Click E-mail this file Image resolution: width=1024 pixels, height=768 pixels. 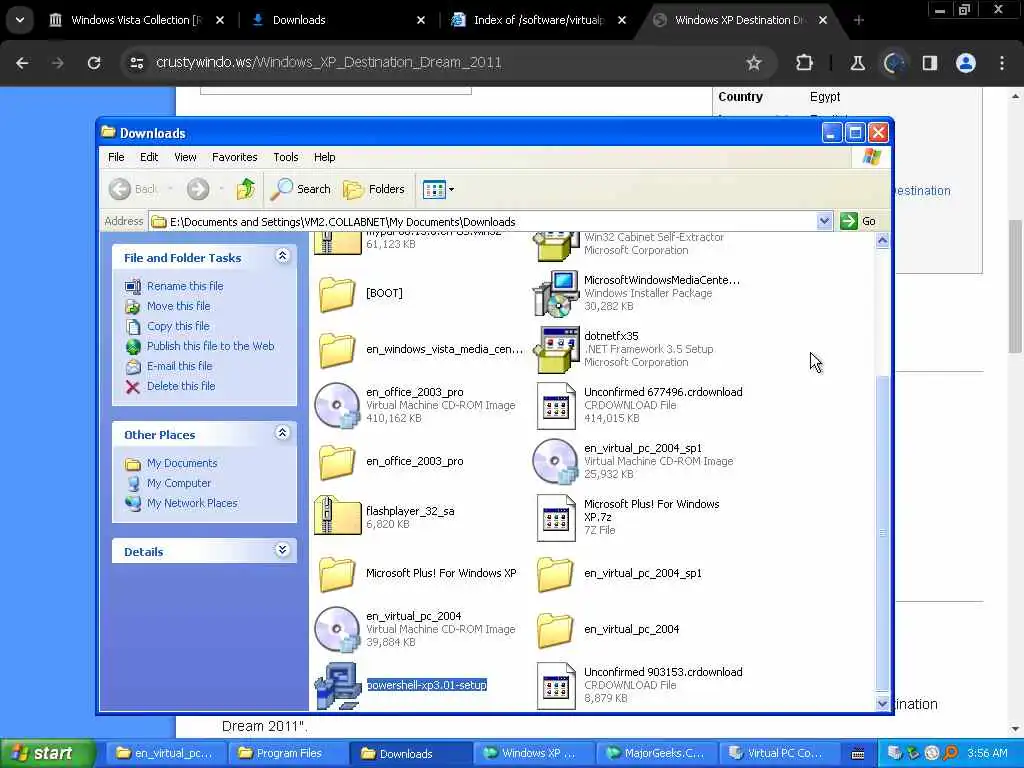[179, 366]
